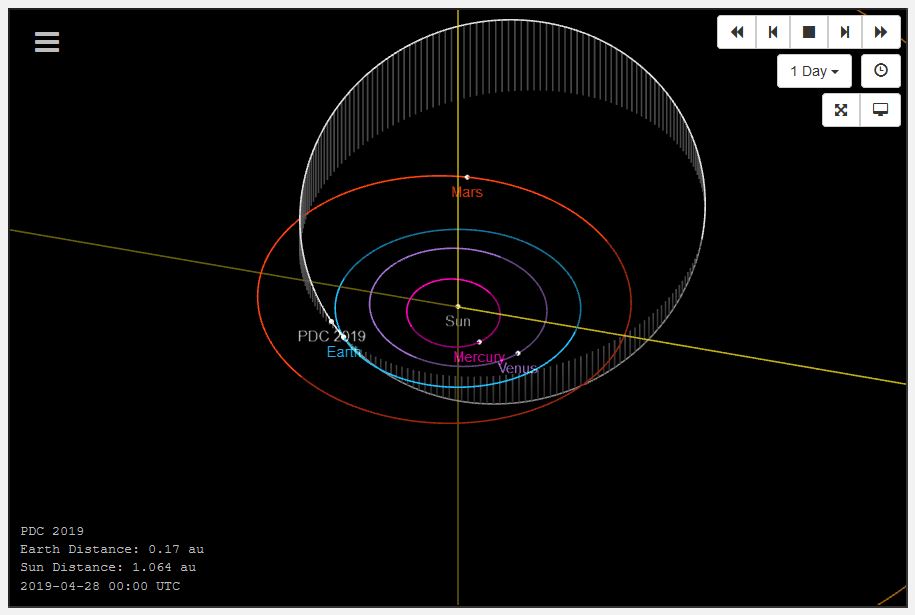Image resolution: width=915 pixels, height=615 pixels.
Task: Click the fast forward button
Action: (x=881, y=32)
